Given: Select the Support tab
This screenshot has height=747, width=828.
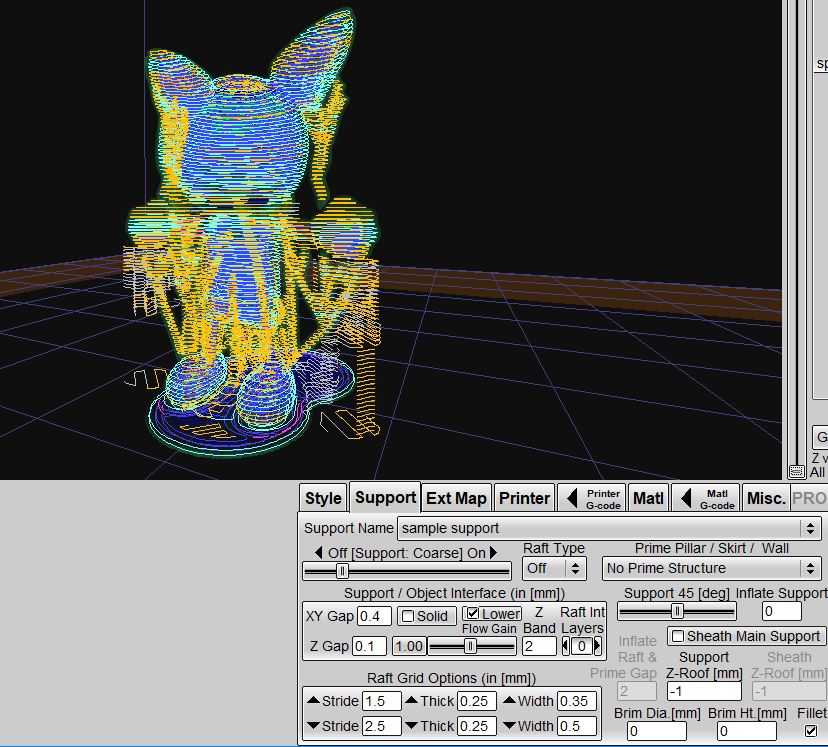Looking at the screenshot, I should coord(385,497).
